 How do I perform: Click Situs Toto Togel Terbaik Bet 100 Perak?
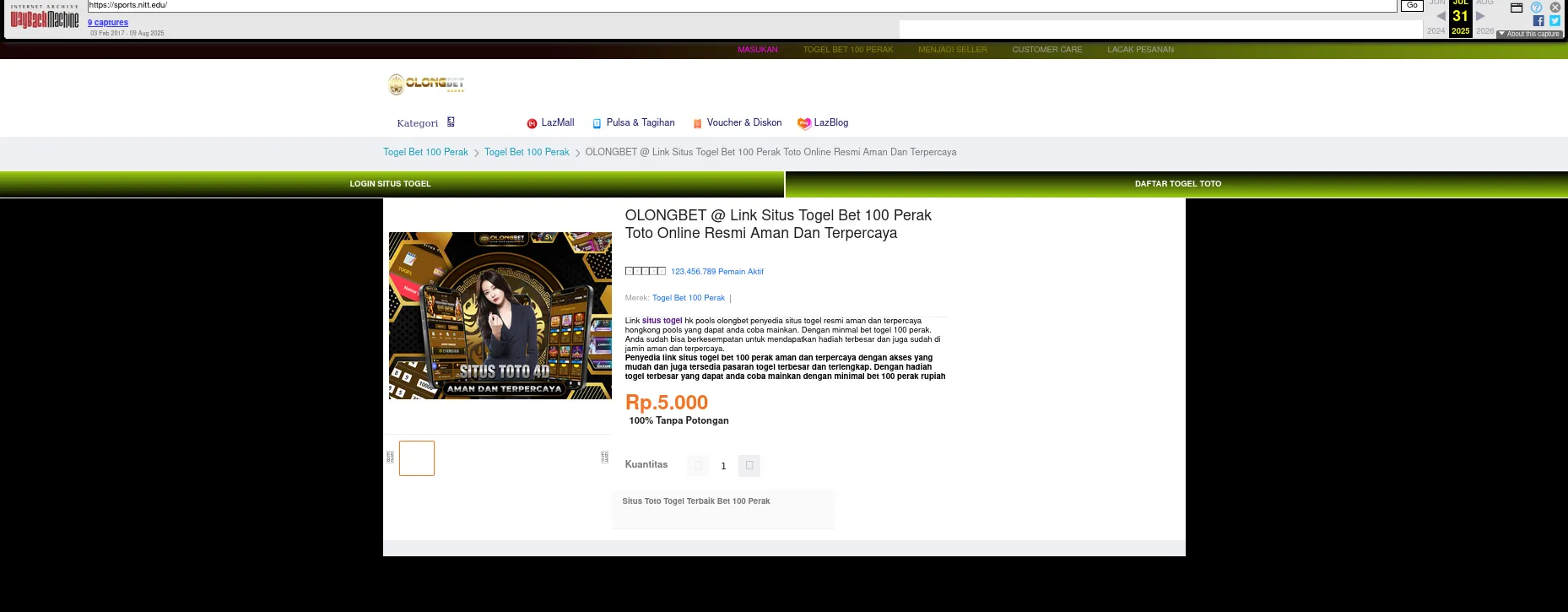coord(696,501)
